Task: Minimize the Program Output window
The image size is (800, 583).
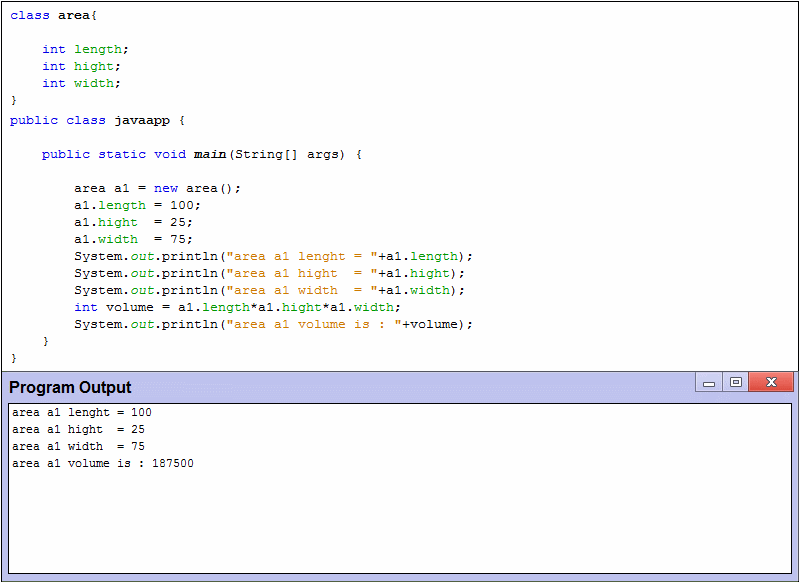Action: [x=709, y=383]
